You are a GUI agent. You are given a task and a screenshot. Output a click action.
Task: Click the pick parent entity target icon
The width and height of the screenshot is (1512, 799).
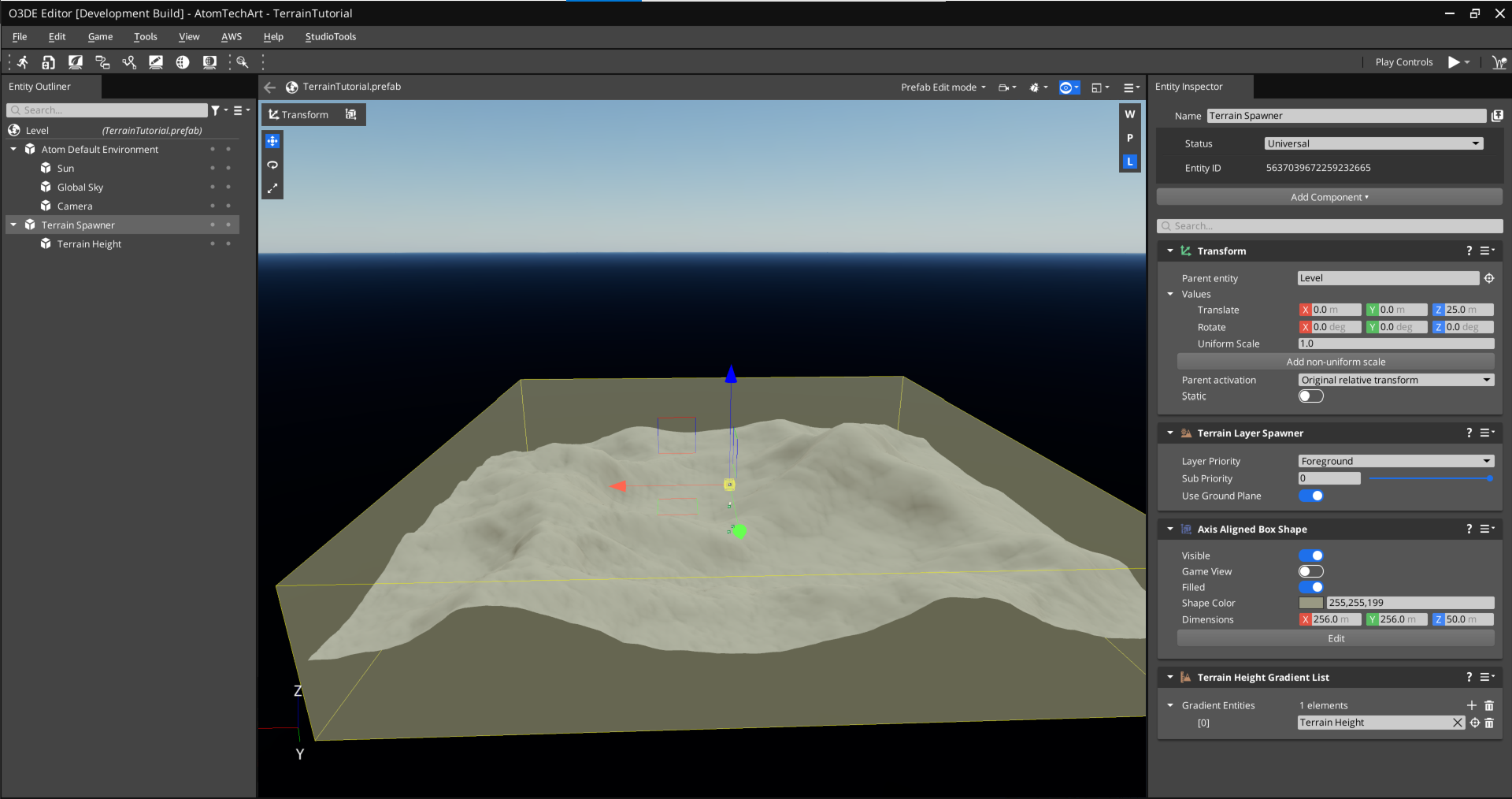click(x=1488, y=278)
